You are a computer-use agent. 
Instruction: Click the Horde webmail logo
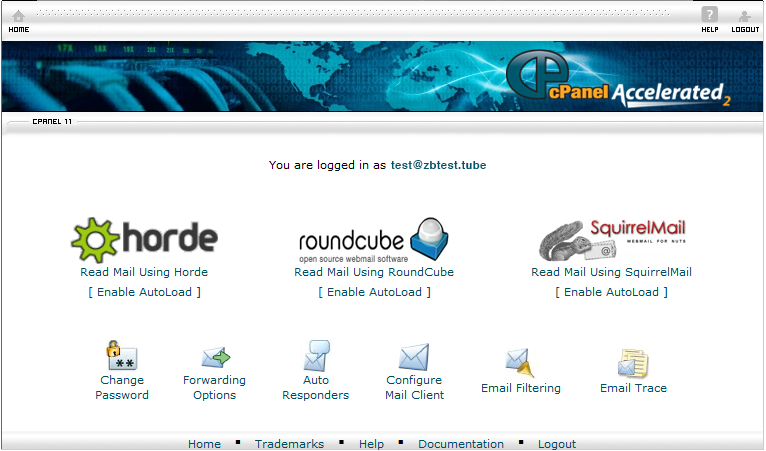pyautogui.click(x=144, y=240)
